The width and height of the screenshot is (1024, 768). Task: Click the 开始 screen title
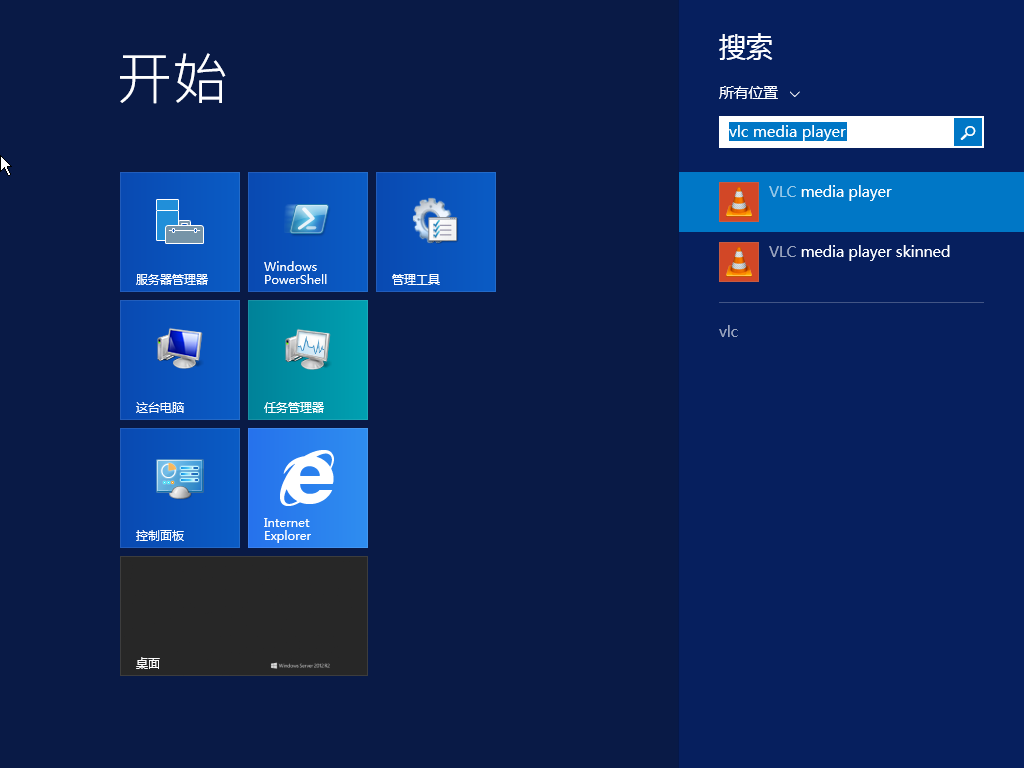click(x=174, y=80)
